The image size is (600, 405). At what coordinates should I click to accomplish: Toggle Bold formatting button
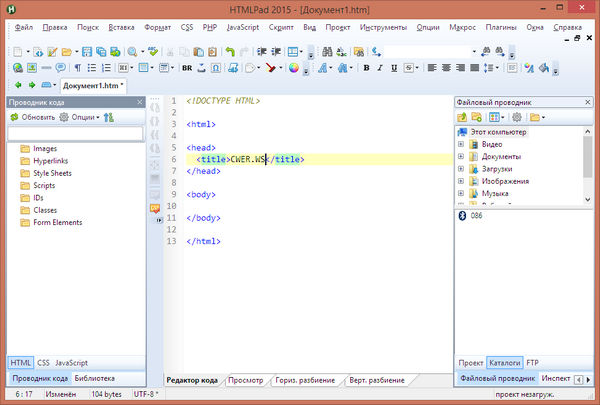(367, 69)
